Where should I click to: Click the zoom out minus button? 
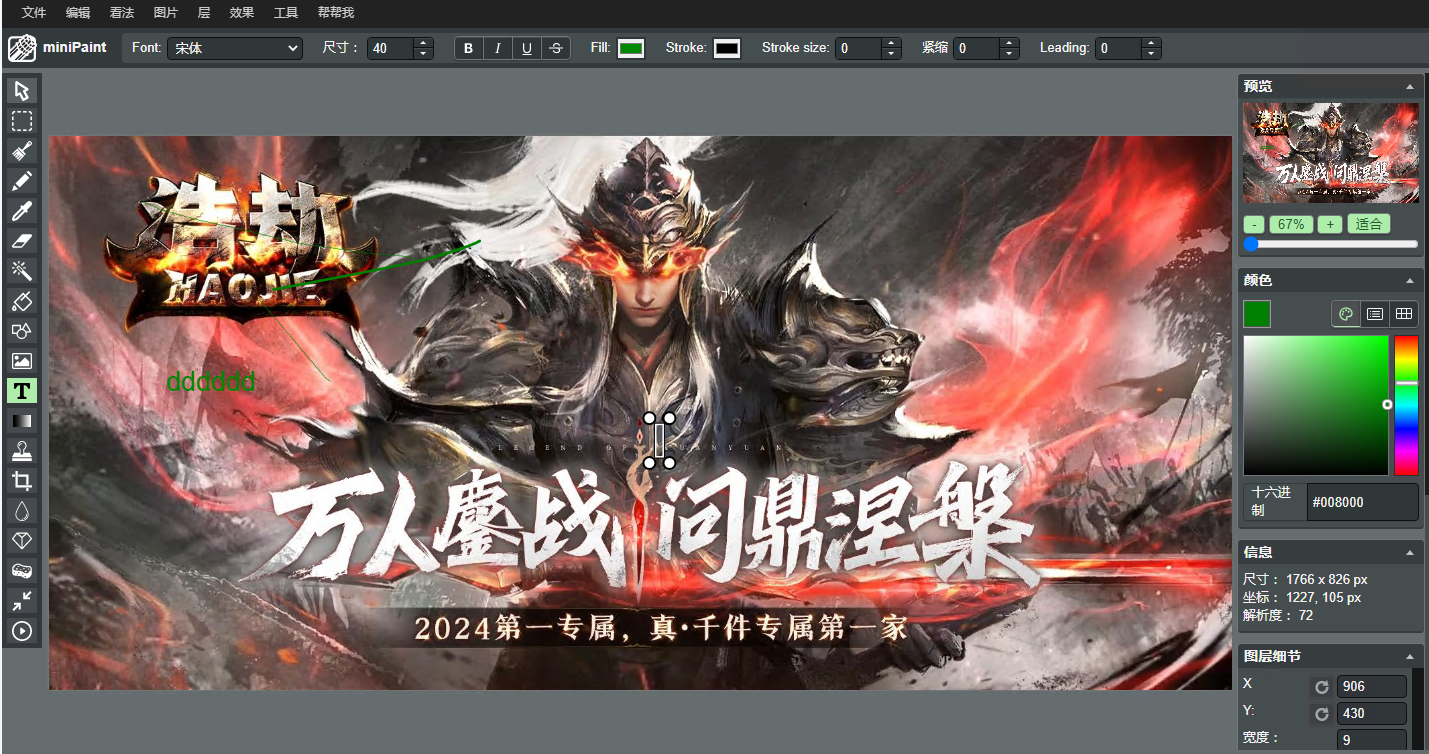[1254, 224]
